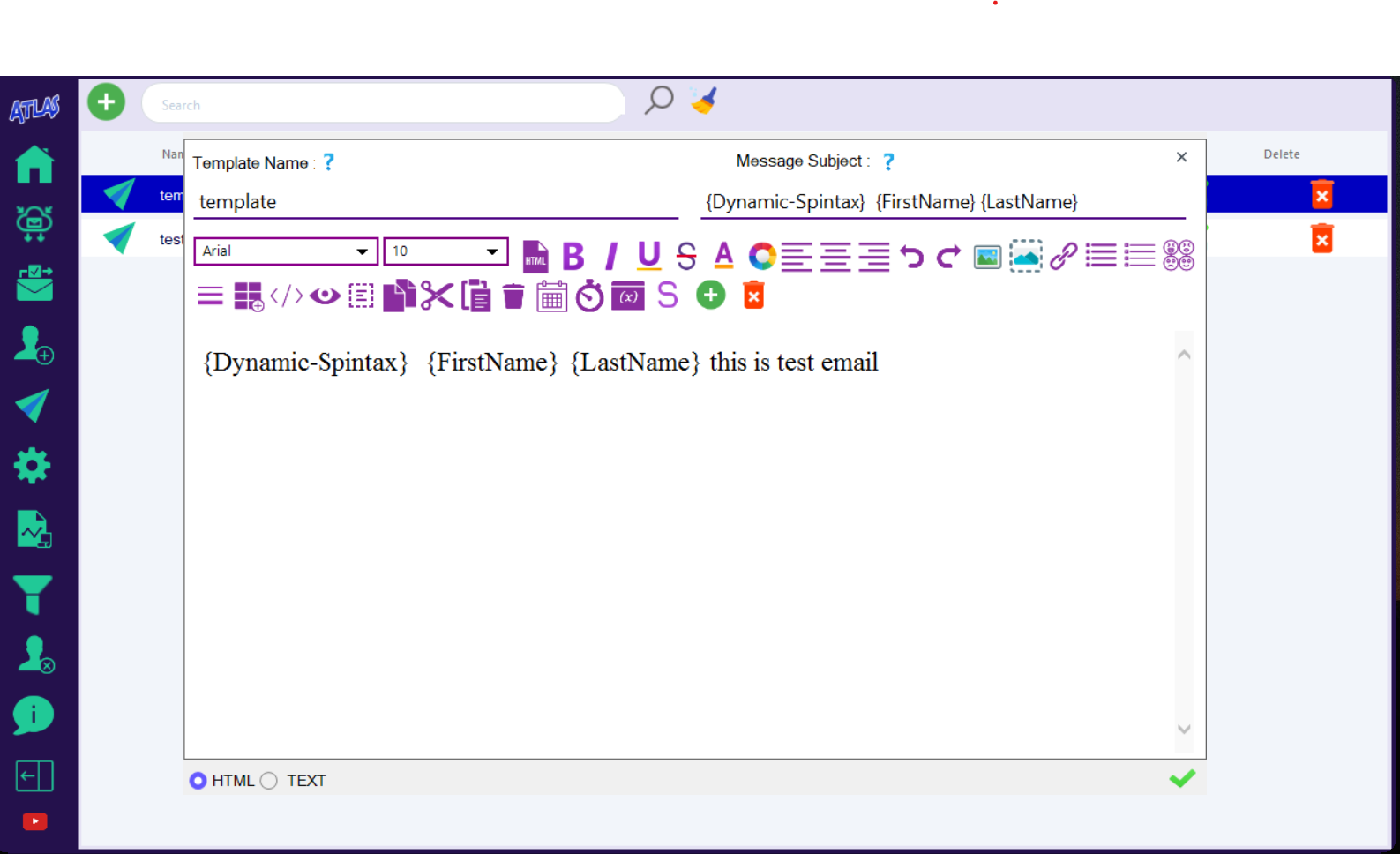Open Settings gear in sidebar
1400x854 pixels.
coord(33,465)
